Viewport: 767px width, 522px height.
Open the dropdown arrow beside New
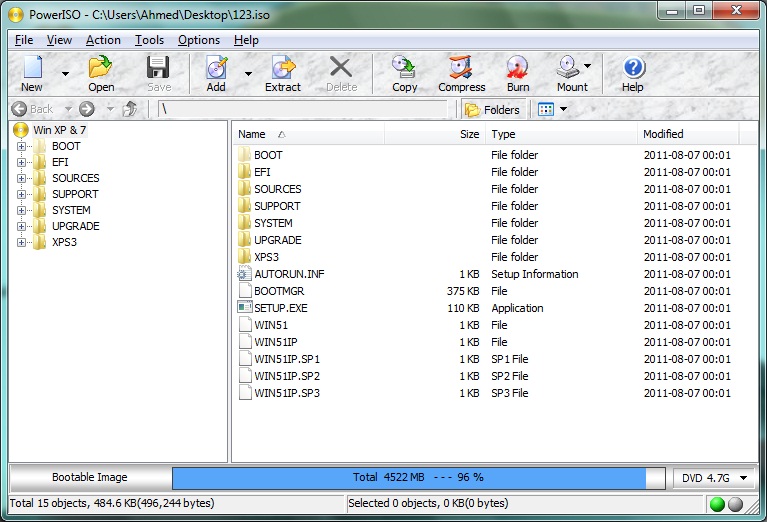[x=65, y=74]
